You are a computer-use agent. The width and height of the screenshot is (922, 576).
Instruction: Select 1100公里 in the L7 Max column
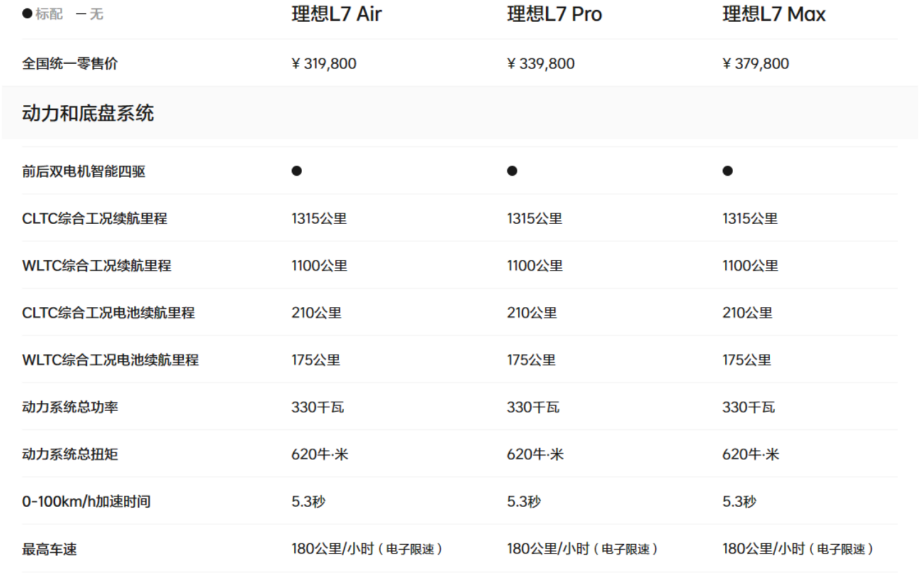click(750, 266)
